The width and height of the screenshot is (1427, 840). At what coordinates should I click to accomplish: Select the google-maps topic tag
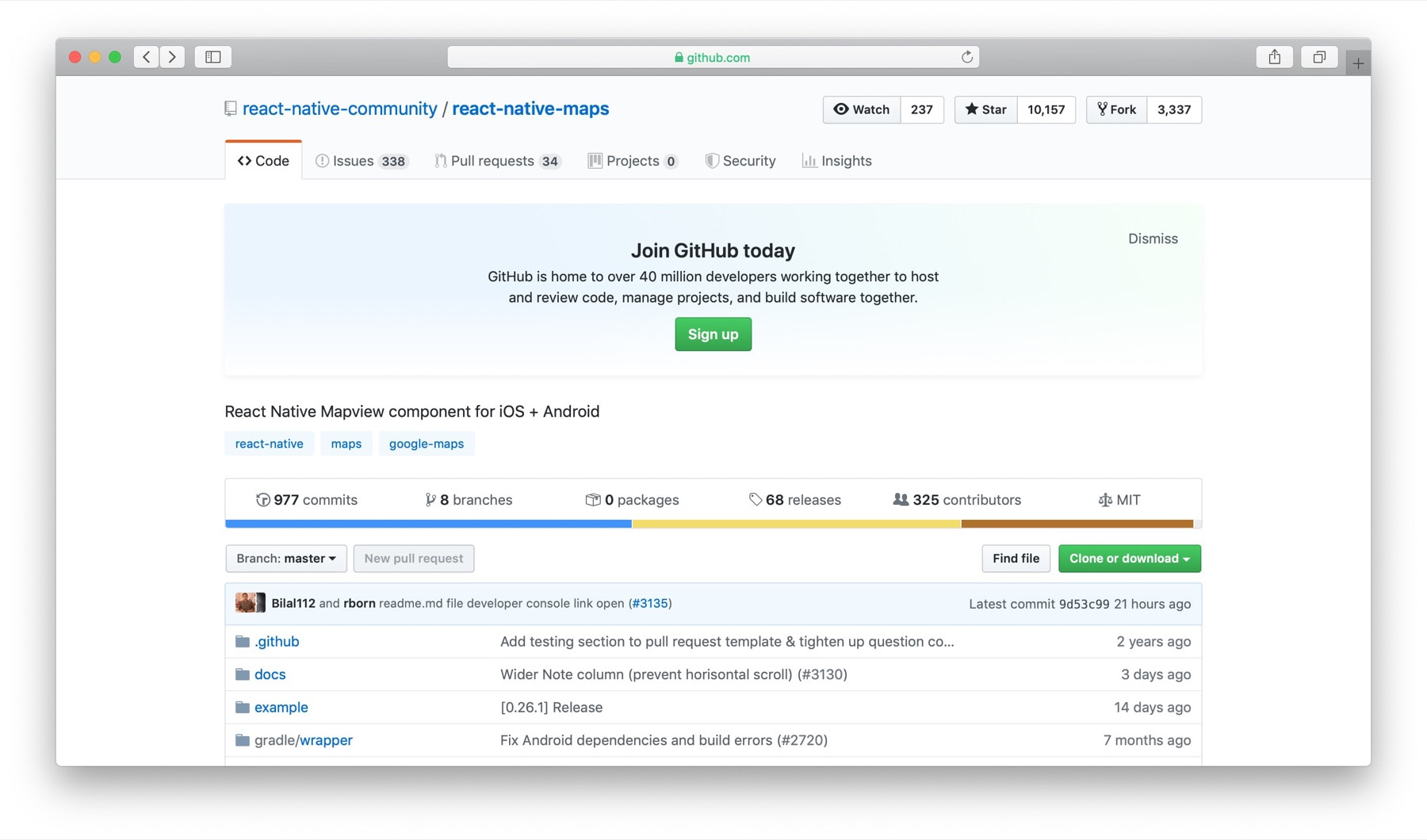click(x=427, y=444)
